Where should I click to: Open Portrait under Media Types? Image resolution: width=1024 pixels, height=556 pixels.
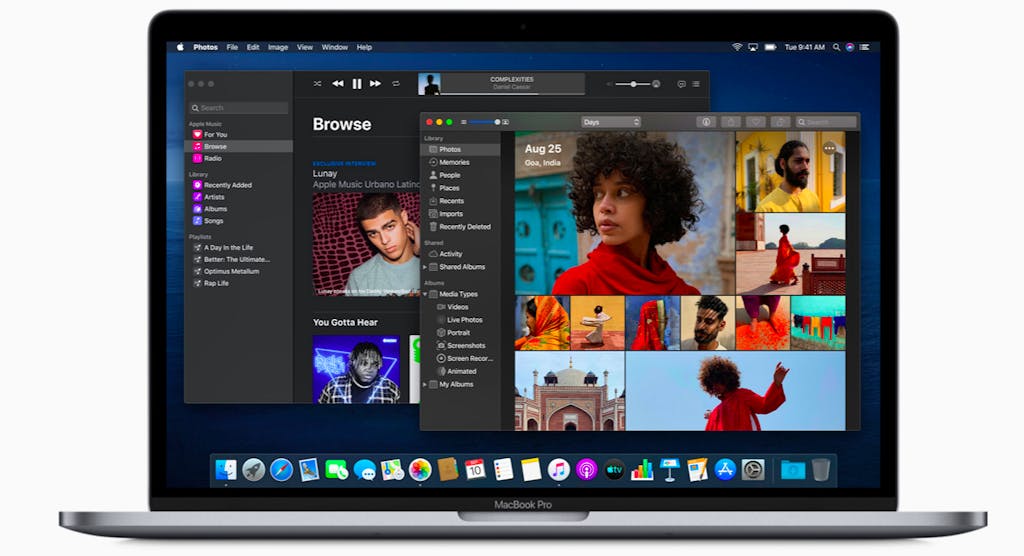(453, 333)
